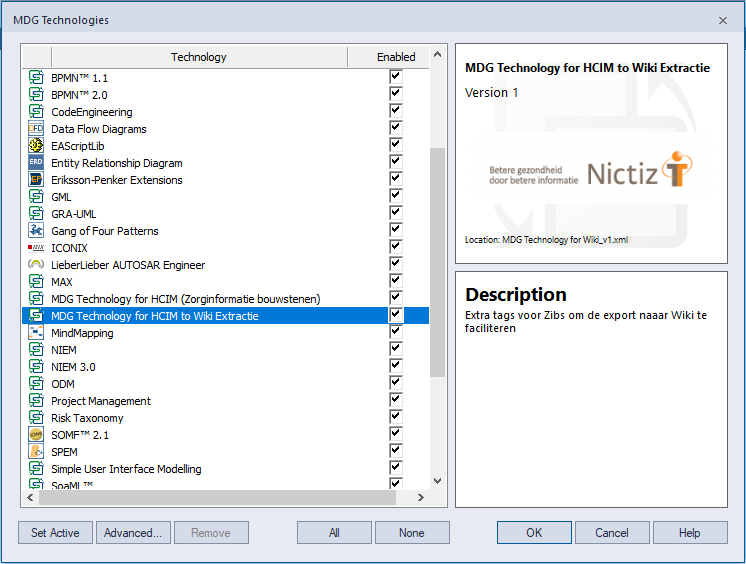Click the MindMapping row icon
Viewport: 746px width, 564px height.
point(36,333)
